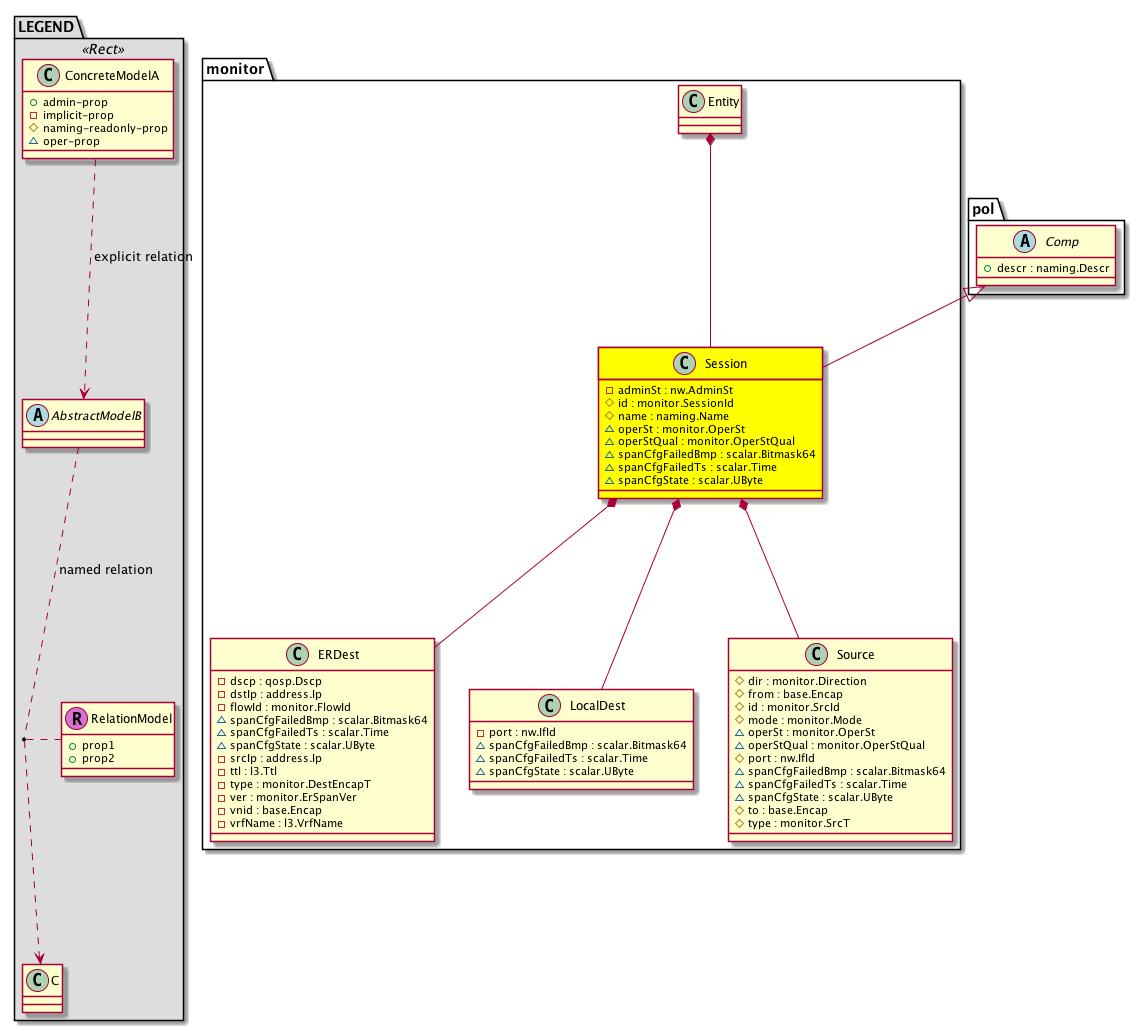The width and height of the screenshot is (1145, 1031).
Task: Click the 'named relation' label
Action: [x=106, y=570]
